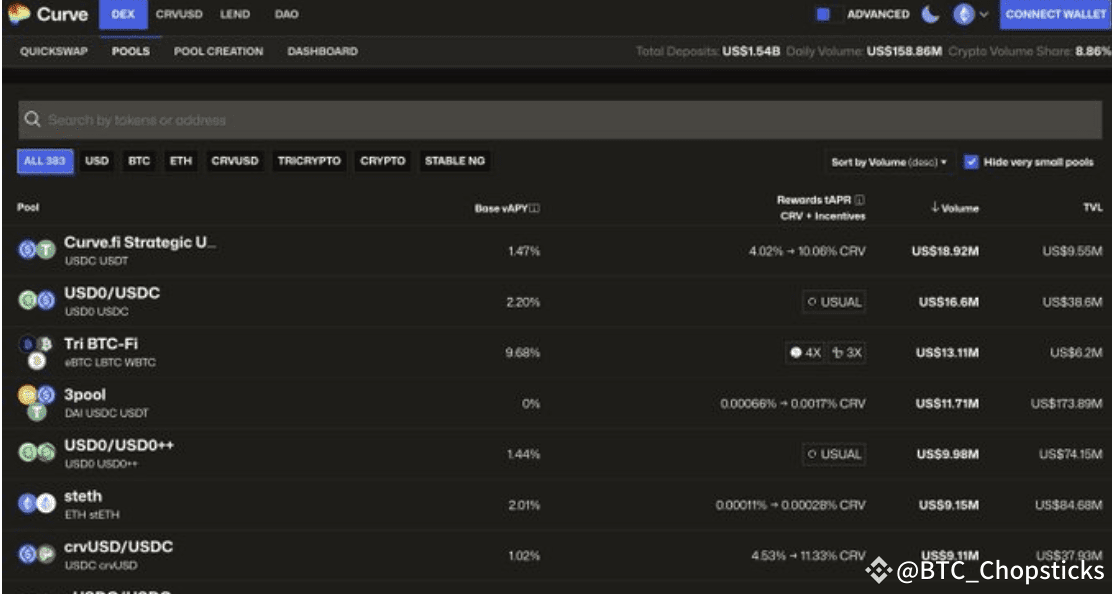This screenshot has height=594, width=1112.
Task: Click the Curve logo icon
Action: (x=18, y=13)
